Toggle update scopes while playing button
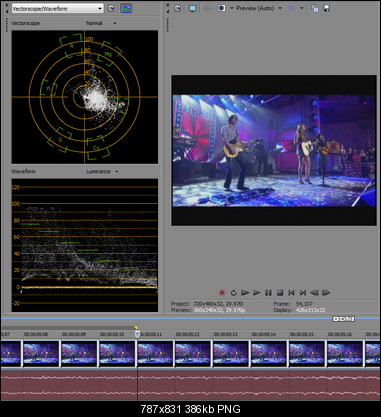 126,8
